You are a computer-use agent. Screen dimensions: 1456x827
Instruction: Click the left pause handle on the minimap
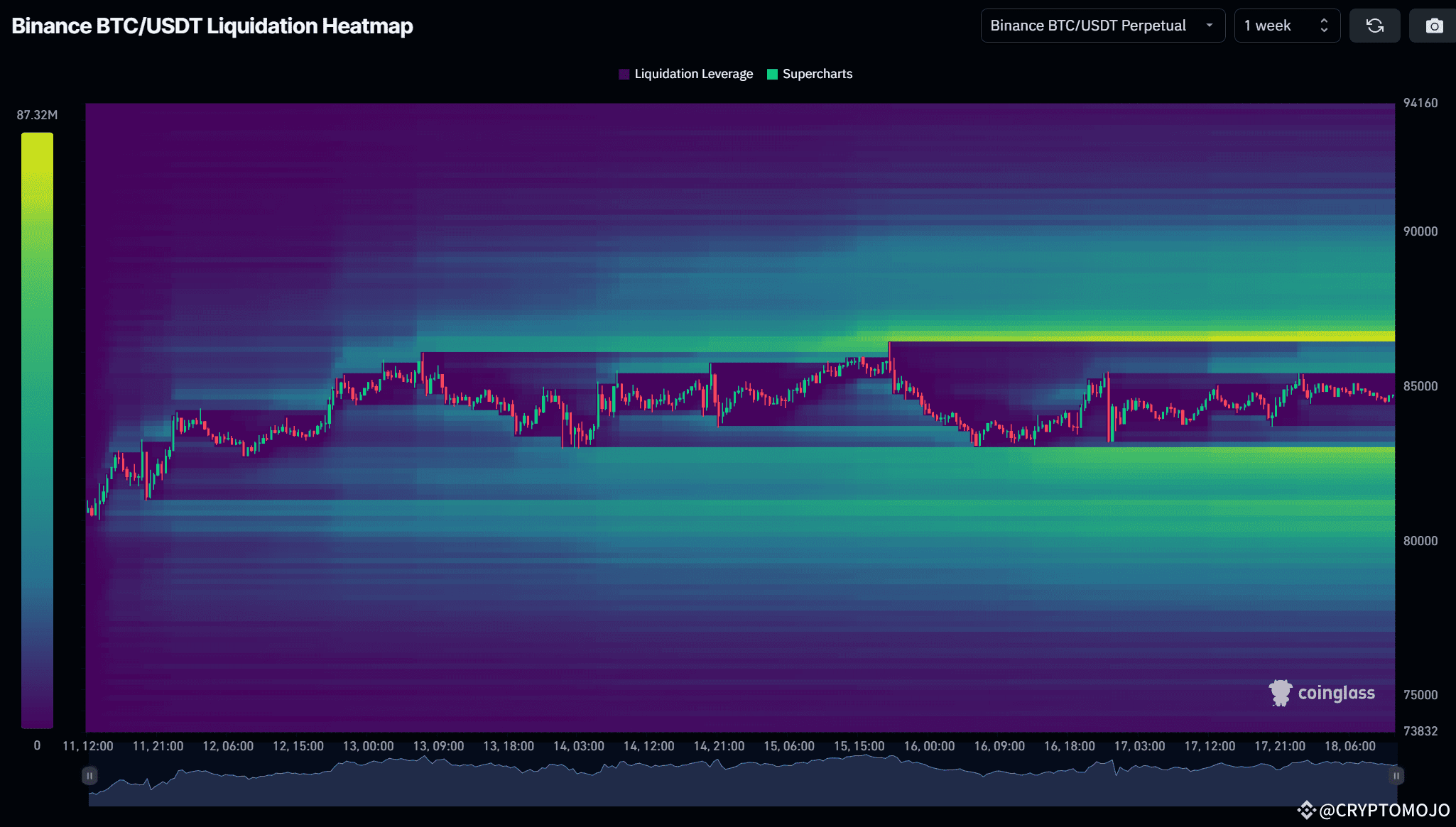pos(89,775)
